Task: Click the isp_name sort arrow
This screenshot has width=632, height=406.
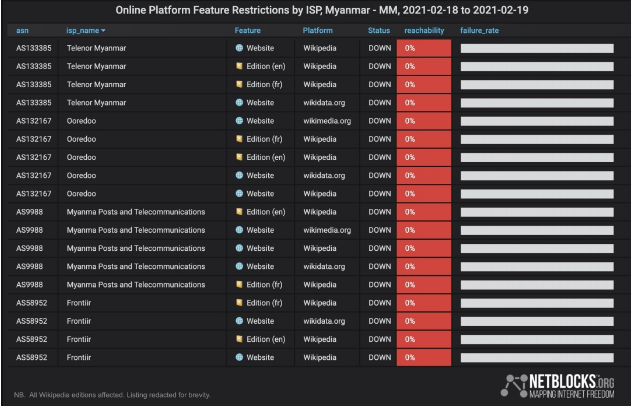Action: pos(103,31)
